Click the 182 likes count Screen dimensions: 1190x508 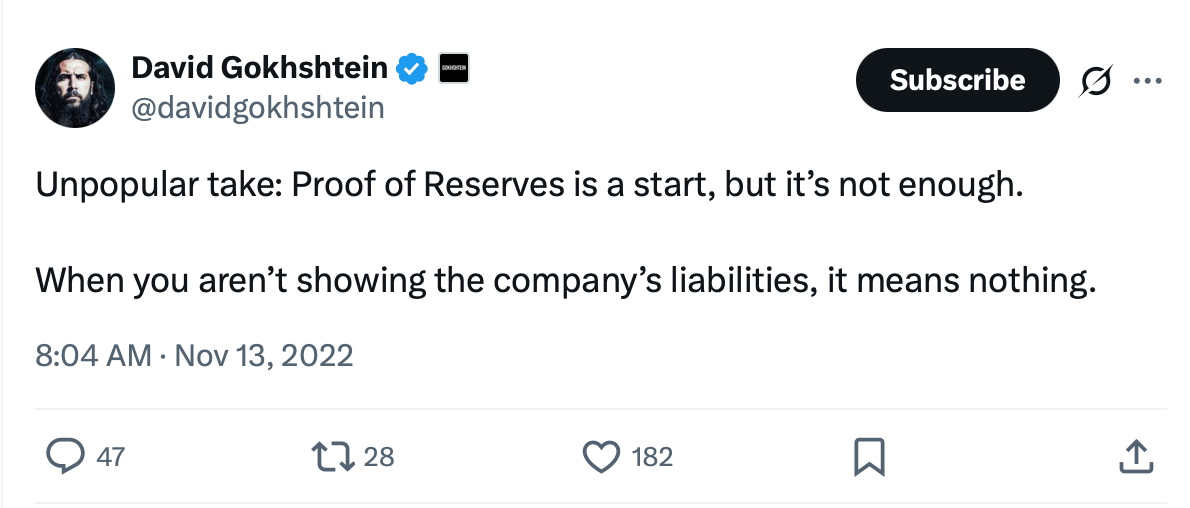point(652,457)
